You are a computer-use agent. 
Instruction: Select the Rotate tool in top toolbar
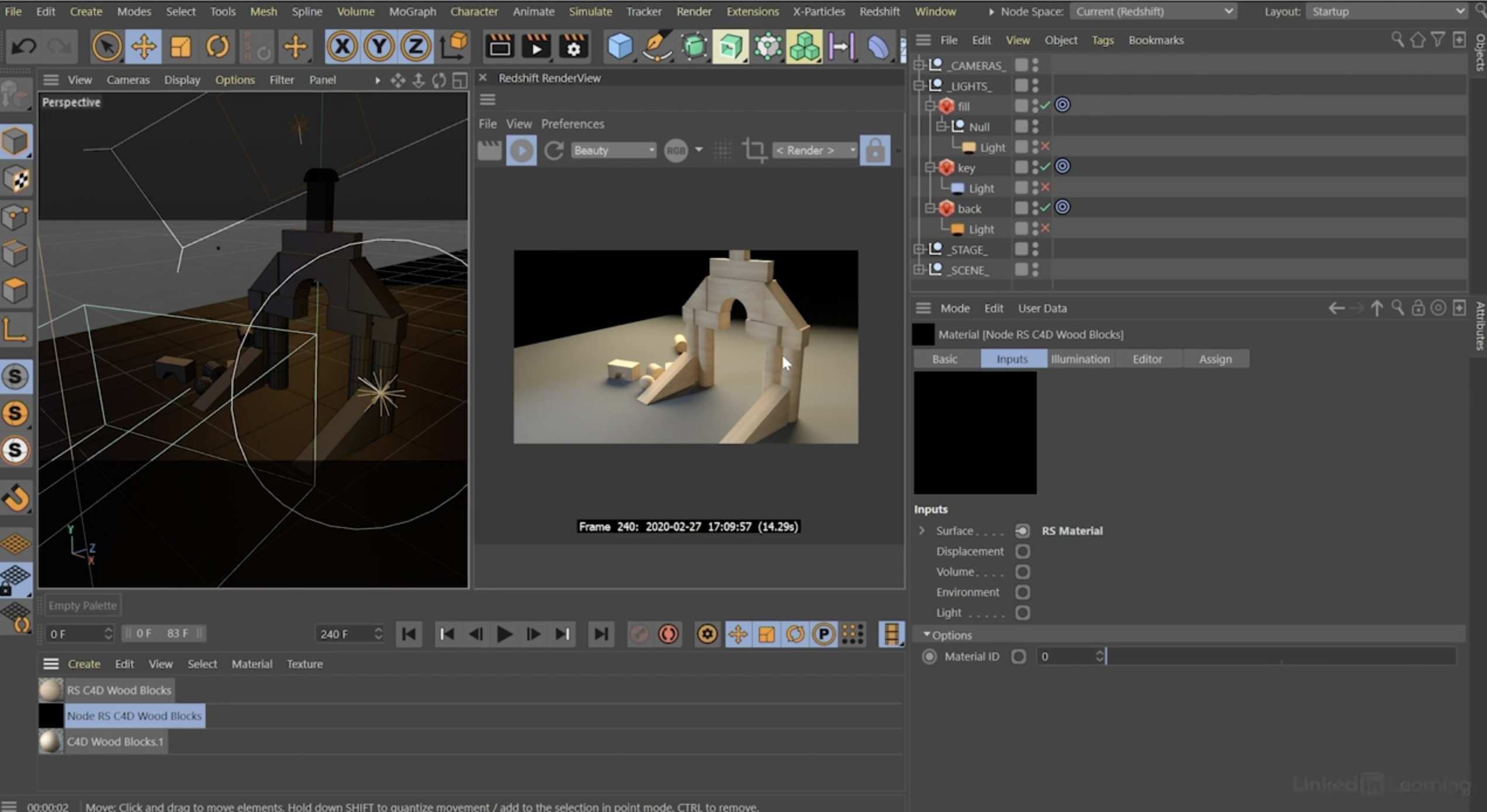click(217, 46)
